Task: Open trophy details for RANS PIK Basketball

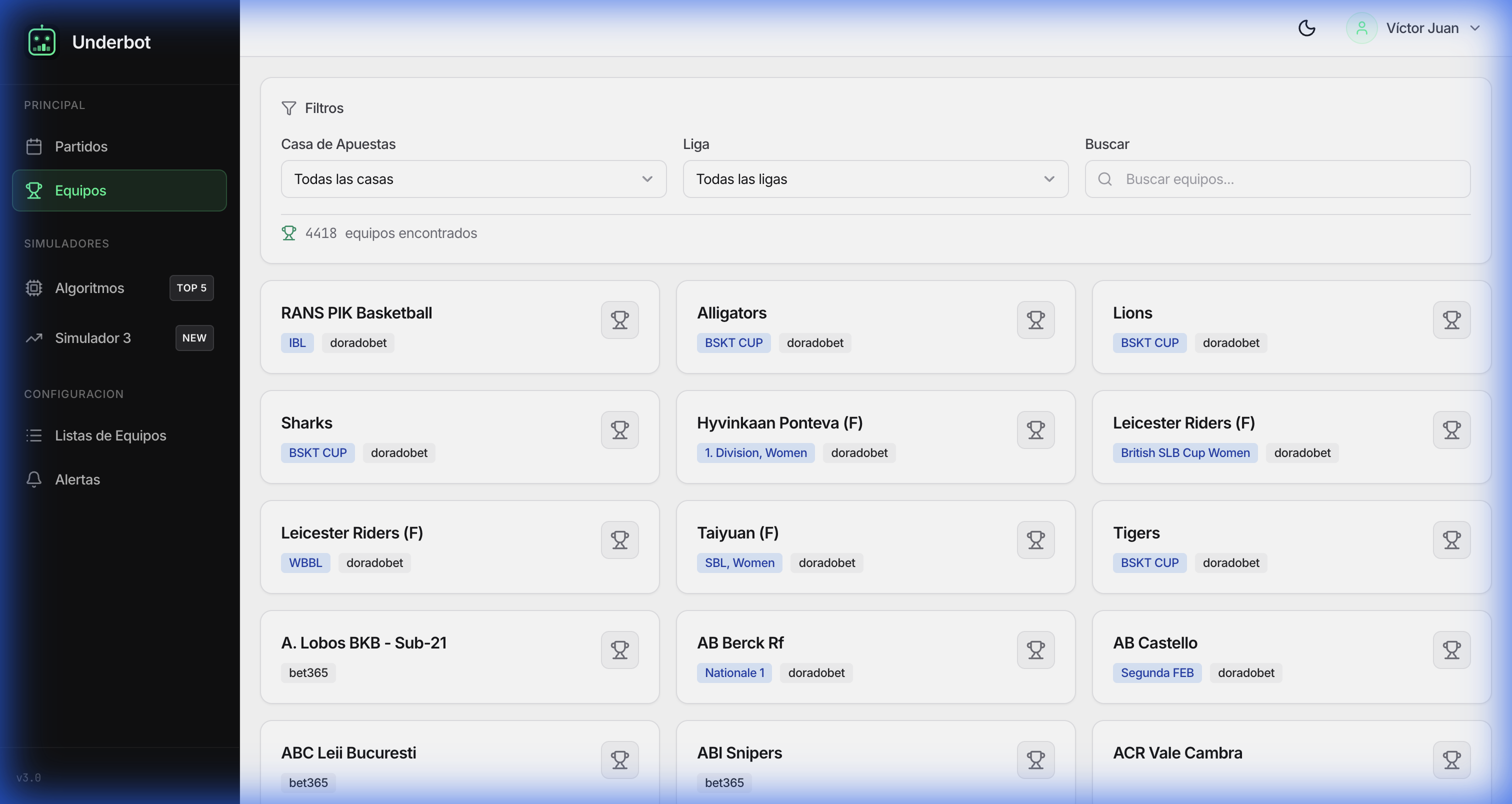Action: coord(619,320)
